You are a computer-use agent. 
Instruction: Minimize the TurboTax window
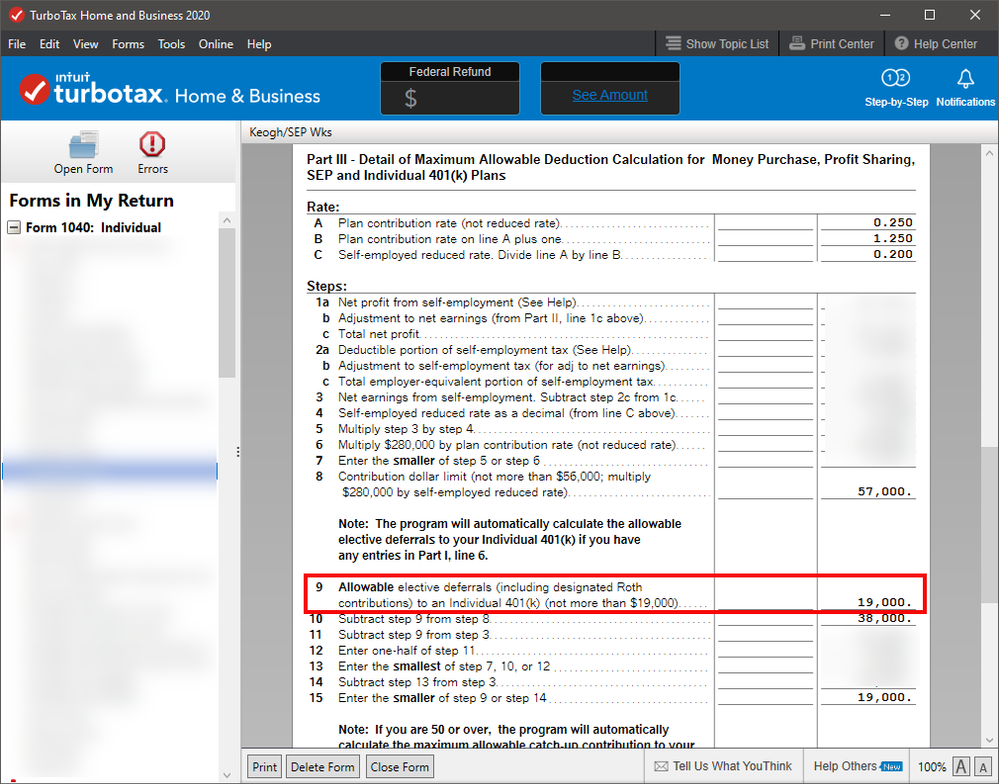click(885, 15)
